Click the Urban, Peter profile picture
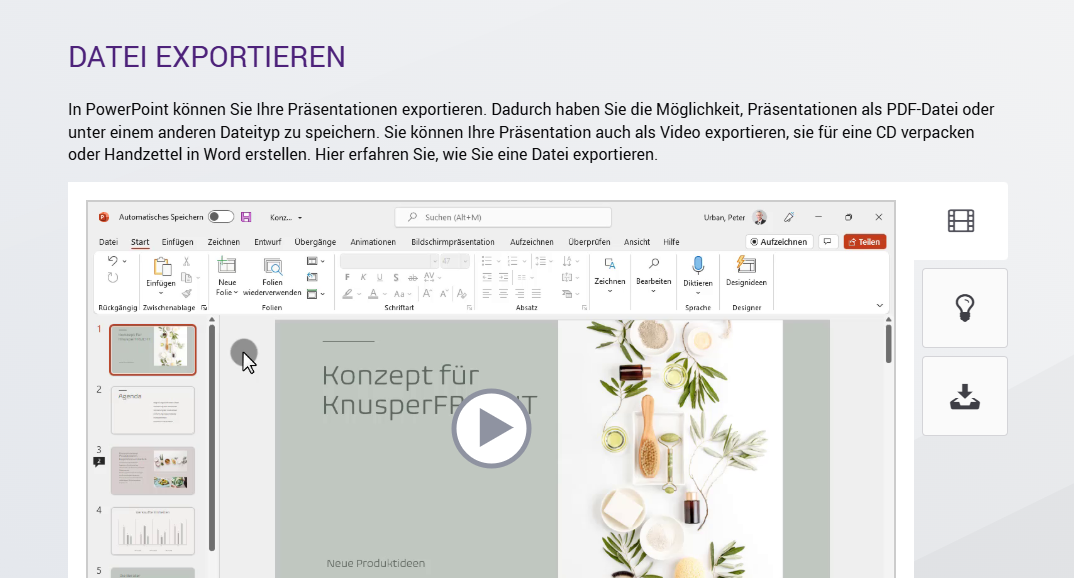The height and width of the screenshot is (578, 1074). [x=760, y=218]
